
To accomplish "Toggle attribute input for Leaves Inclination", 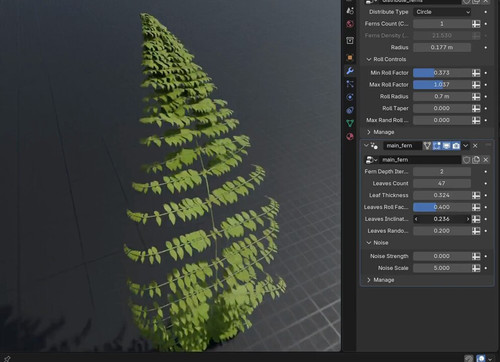I will coord(476,219).
